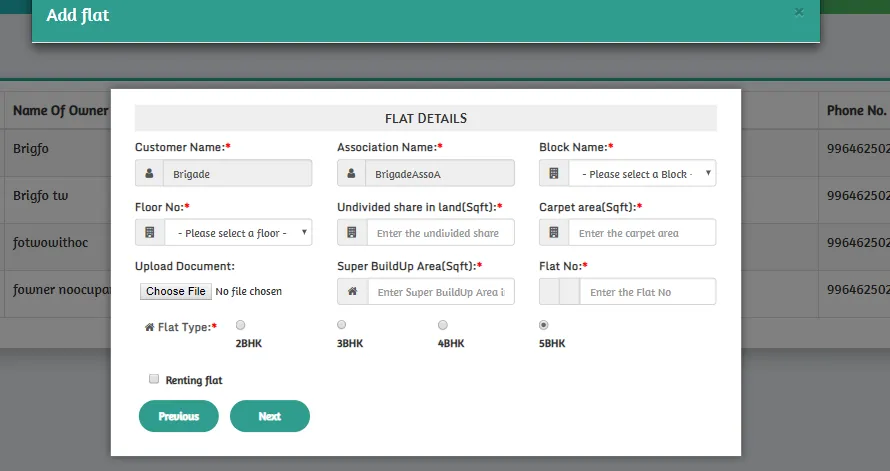This screenshot has width=890, height=471.
Task: Open the Floor No dropdown
Action: click(x=238, y=233)
